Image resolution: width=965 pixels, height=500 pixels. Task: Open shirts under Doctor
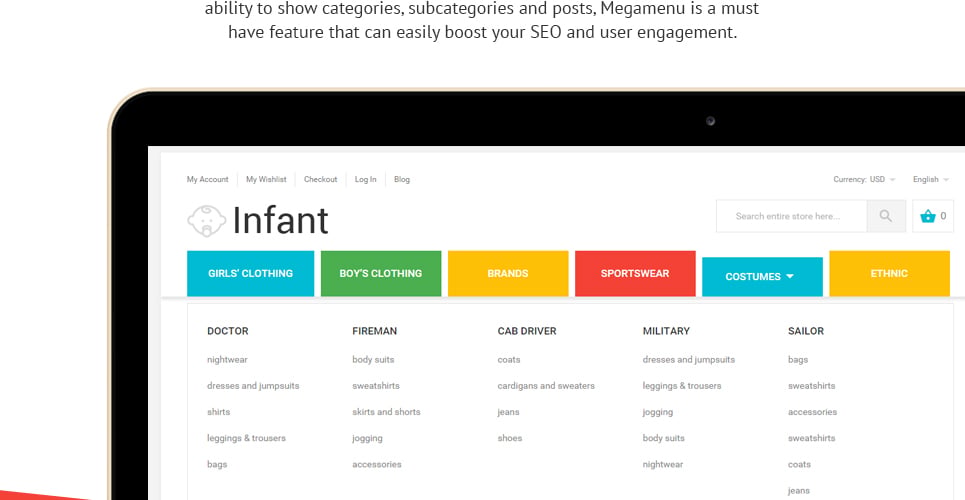click(218, 412)
